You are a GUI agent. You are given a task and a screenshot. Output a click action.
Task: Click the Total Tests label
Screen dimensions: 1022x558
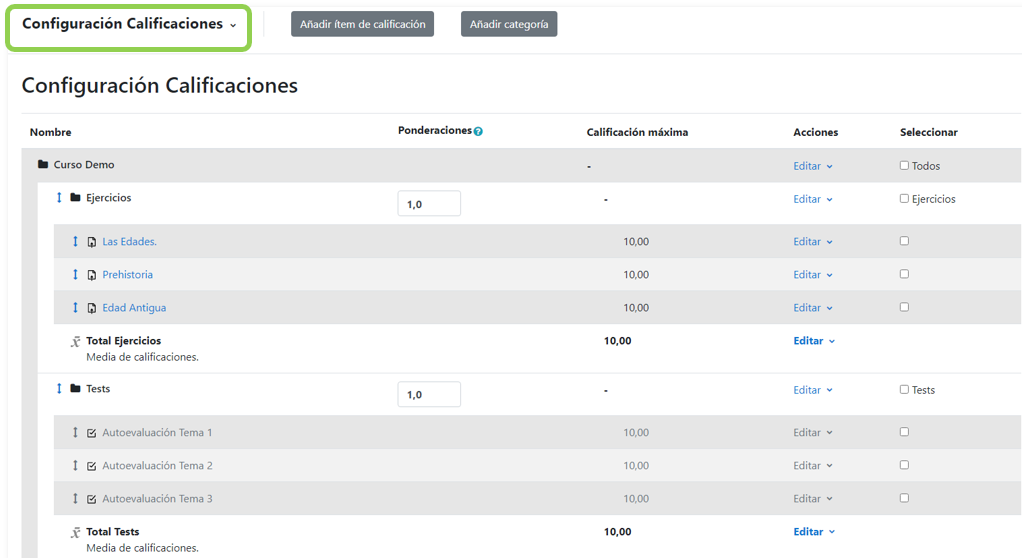(x=113, y=532)
